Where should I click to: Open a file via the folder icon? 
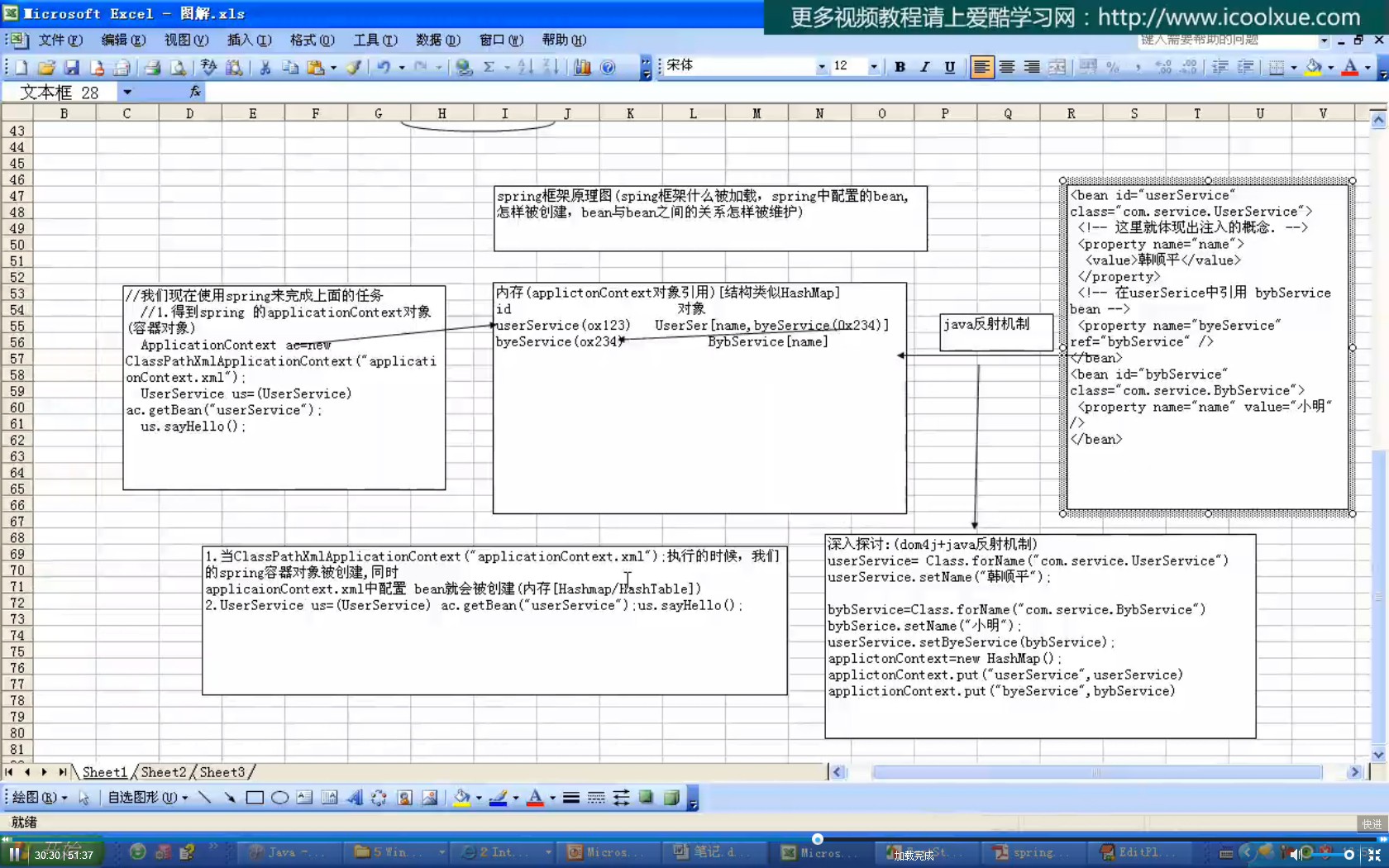pyautogui.click(x=46, y=68)
